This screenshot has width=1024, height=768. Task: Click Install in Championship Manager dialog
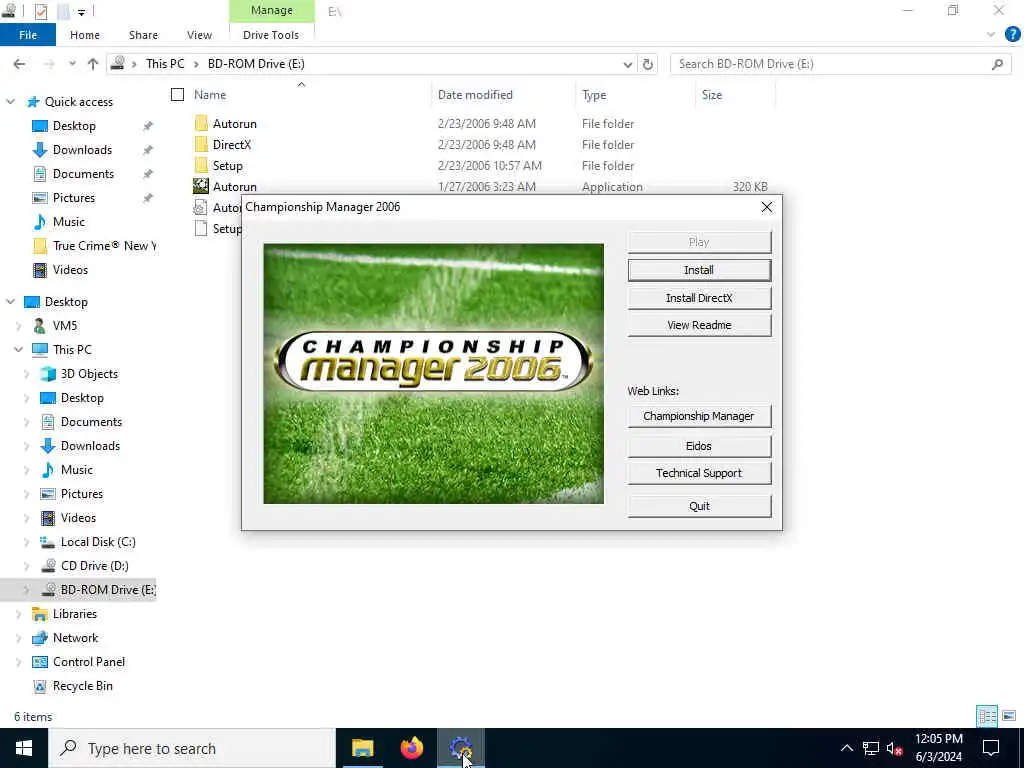[x=699, y=270]
